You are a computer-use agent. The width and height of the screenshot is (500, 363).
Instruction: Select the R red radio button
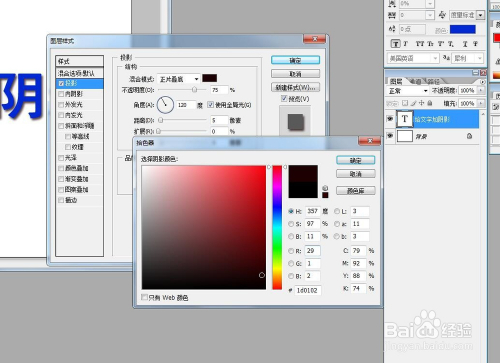coord(291,251)
